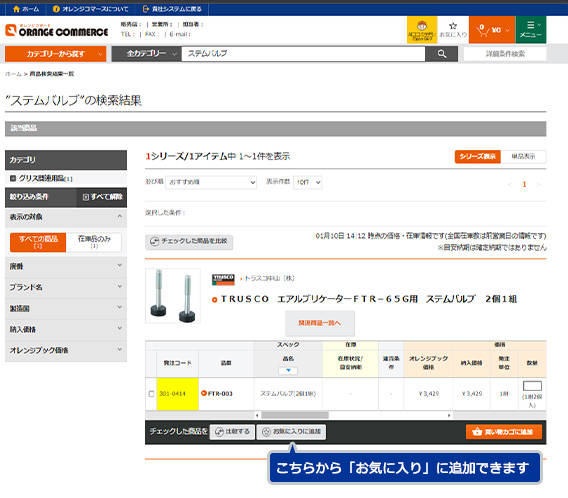The width and height of the screenshot is (568, 498).
Task: Expand the 廃番 filter section
Action: point(66,267)
